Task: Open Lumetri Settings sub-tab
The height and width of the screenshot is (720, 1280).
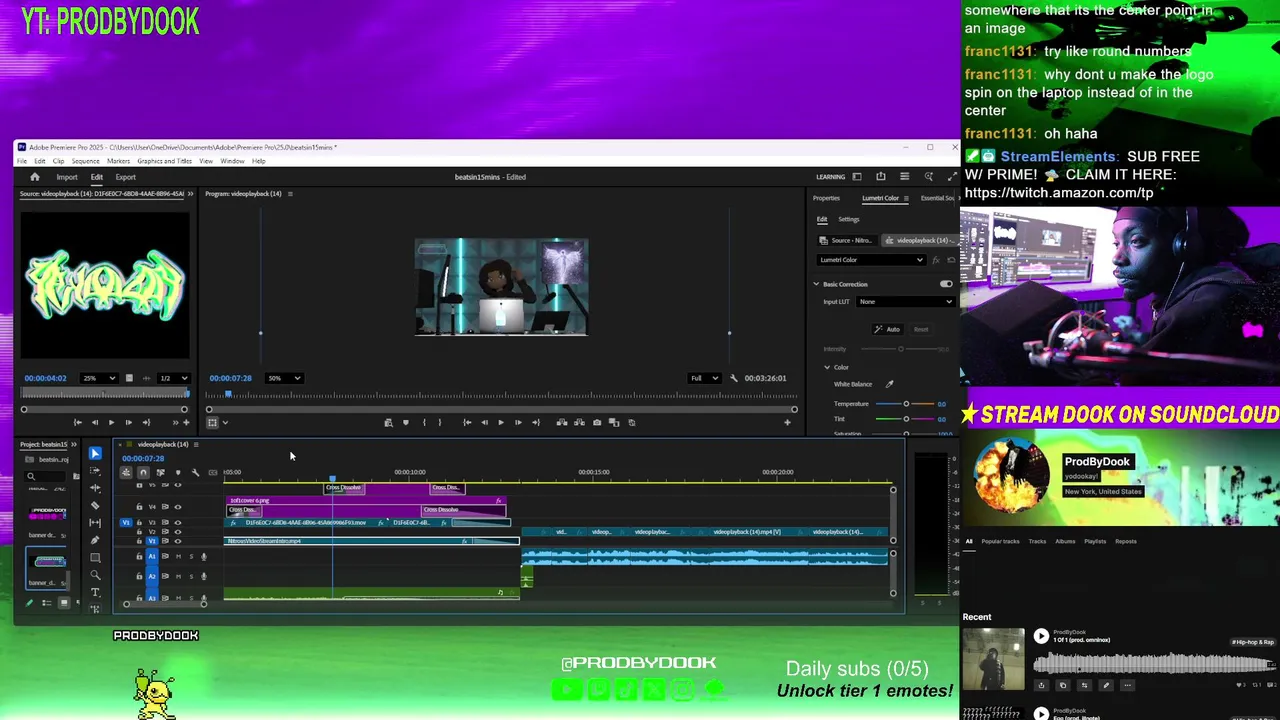Action: [849, 220]
